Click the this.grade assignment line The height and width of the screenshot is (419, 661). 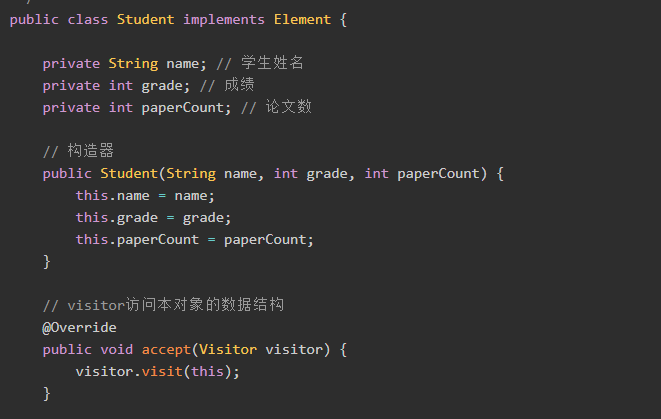(x=153, y=218)
